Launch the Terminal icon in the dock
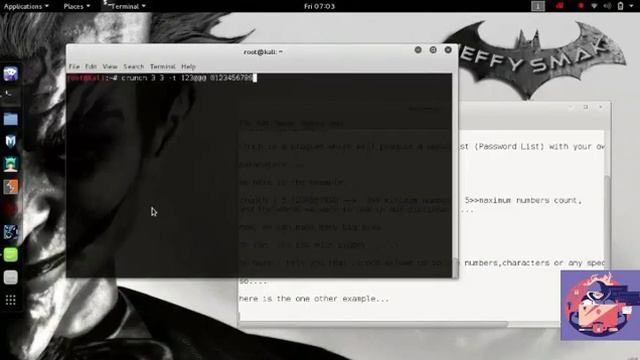Viewport: 640px width, 360px height. (11, 96)
